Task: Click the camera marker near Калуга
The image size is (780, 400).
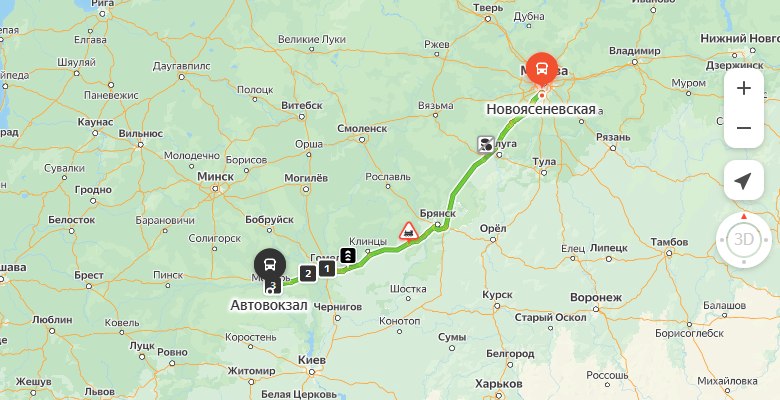Action: (x=486, y=144)
